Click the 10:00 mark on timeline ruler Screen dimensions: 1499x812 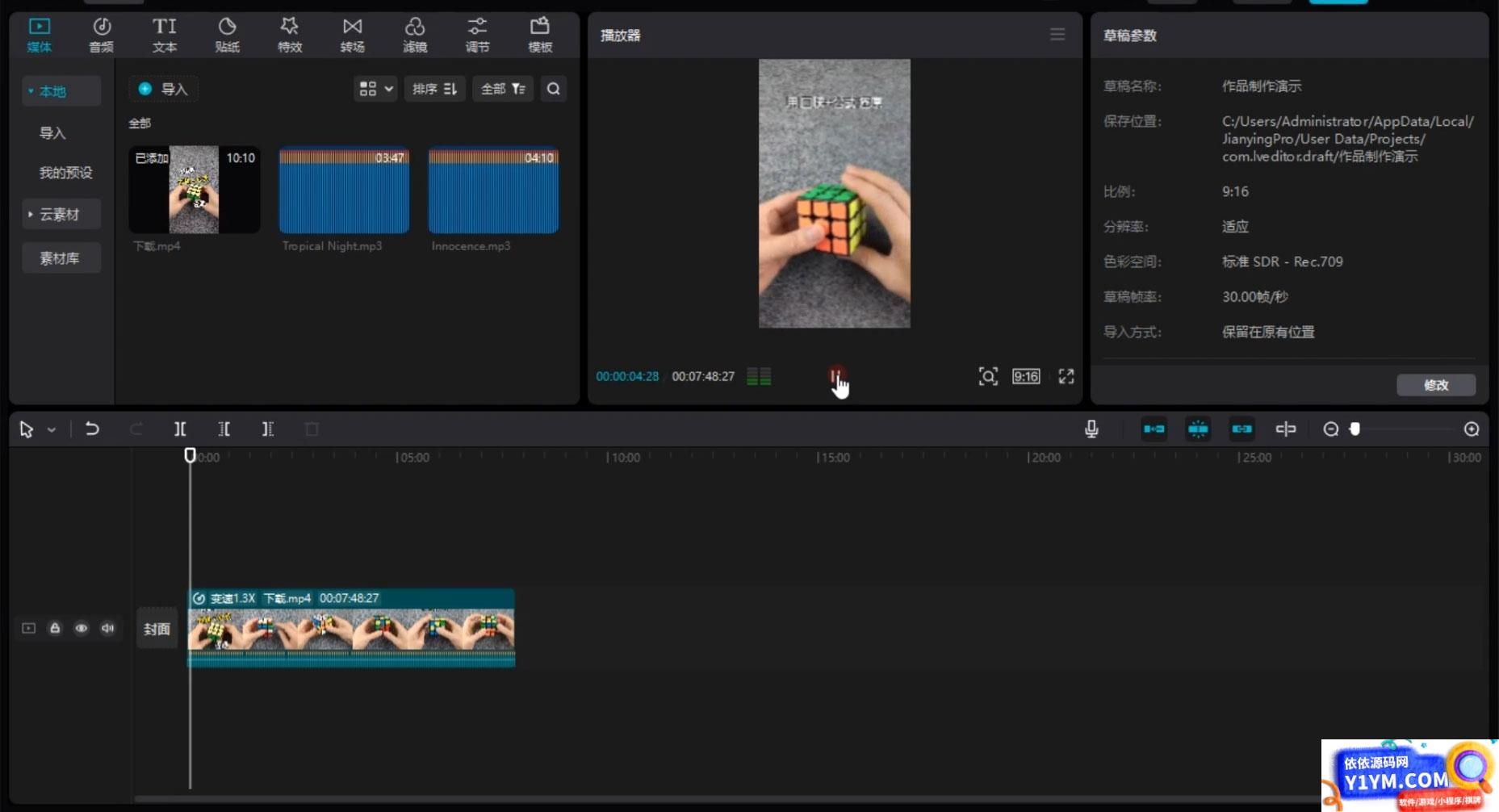(624, 458)
